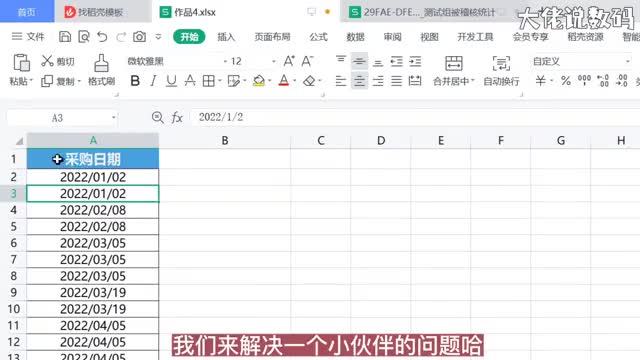Open the 文件 menu
640x360 pixels.
(28, 37)
